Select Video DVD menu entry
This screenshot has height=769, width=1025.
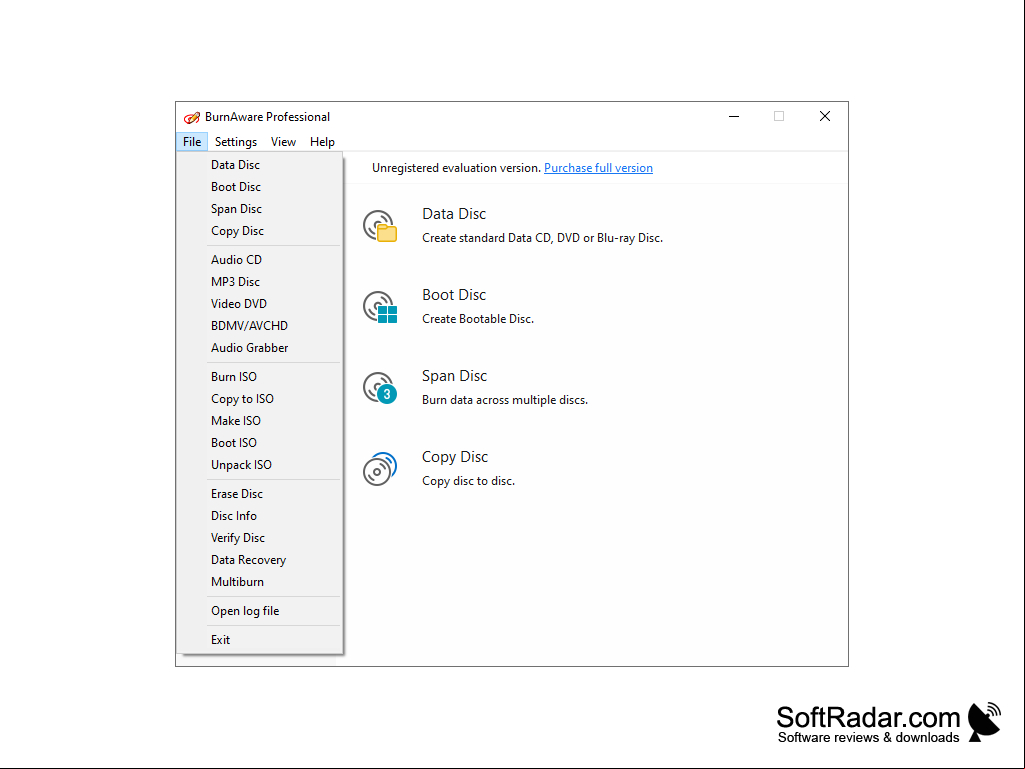pos(260,304)
